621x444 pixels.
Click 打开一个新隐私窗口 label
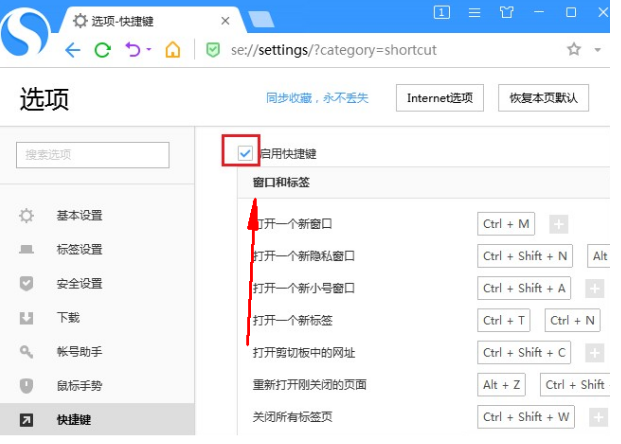click(x=304, y=256)
